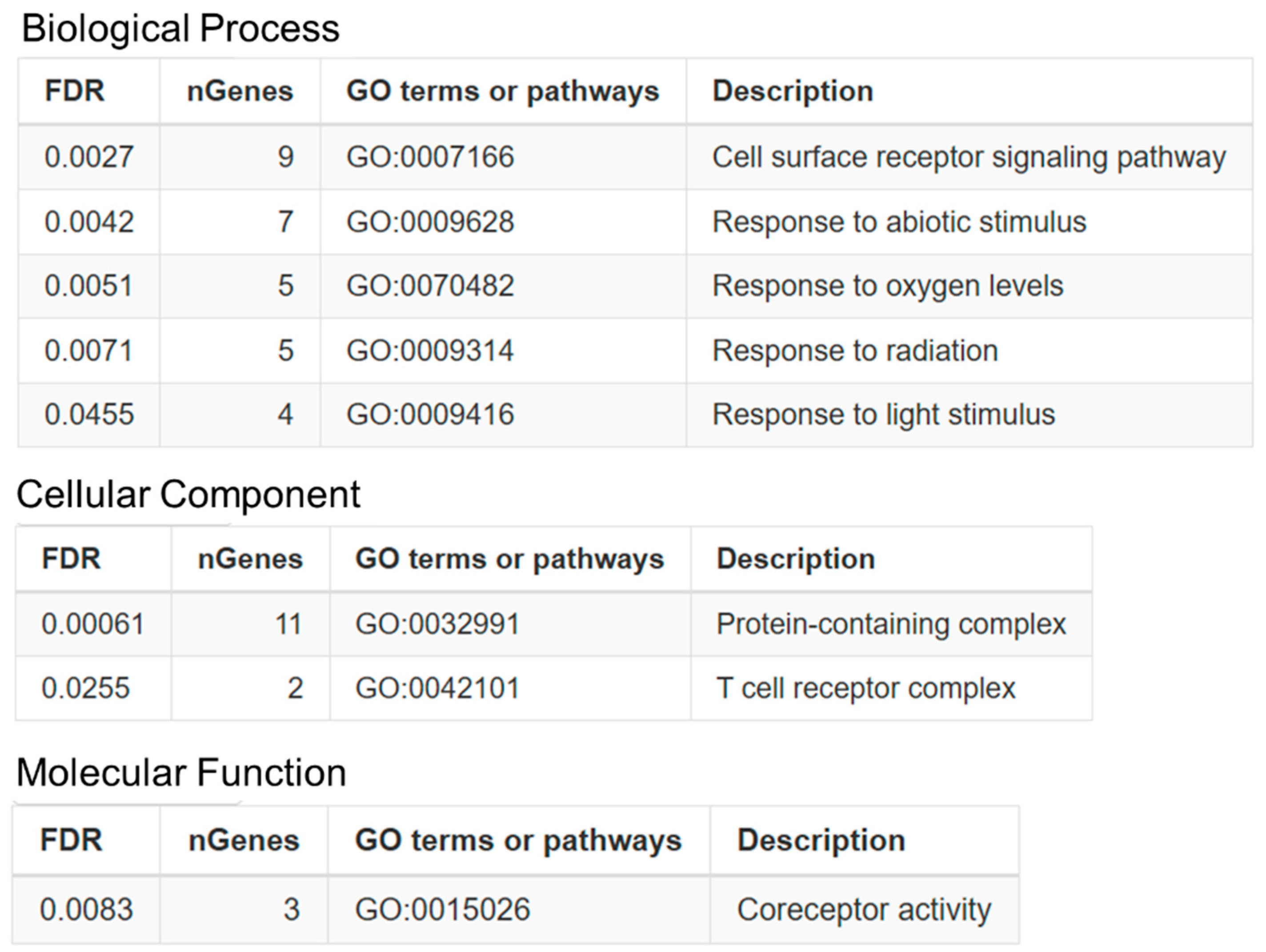Click FDR value 0.00061 cell
Image resolution: width=1266 pixels, height=952 pixels.
pos(93,624)
